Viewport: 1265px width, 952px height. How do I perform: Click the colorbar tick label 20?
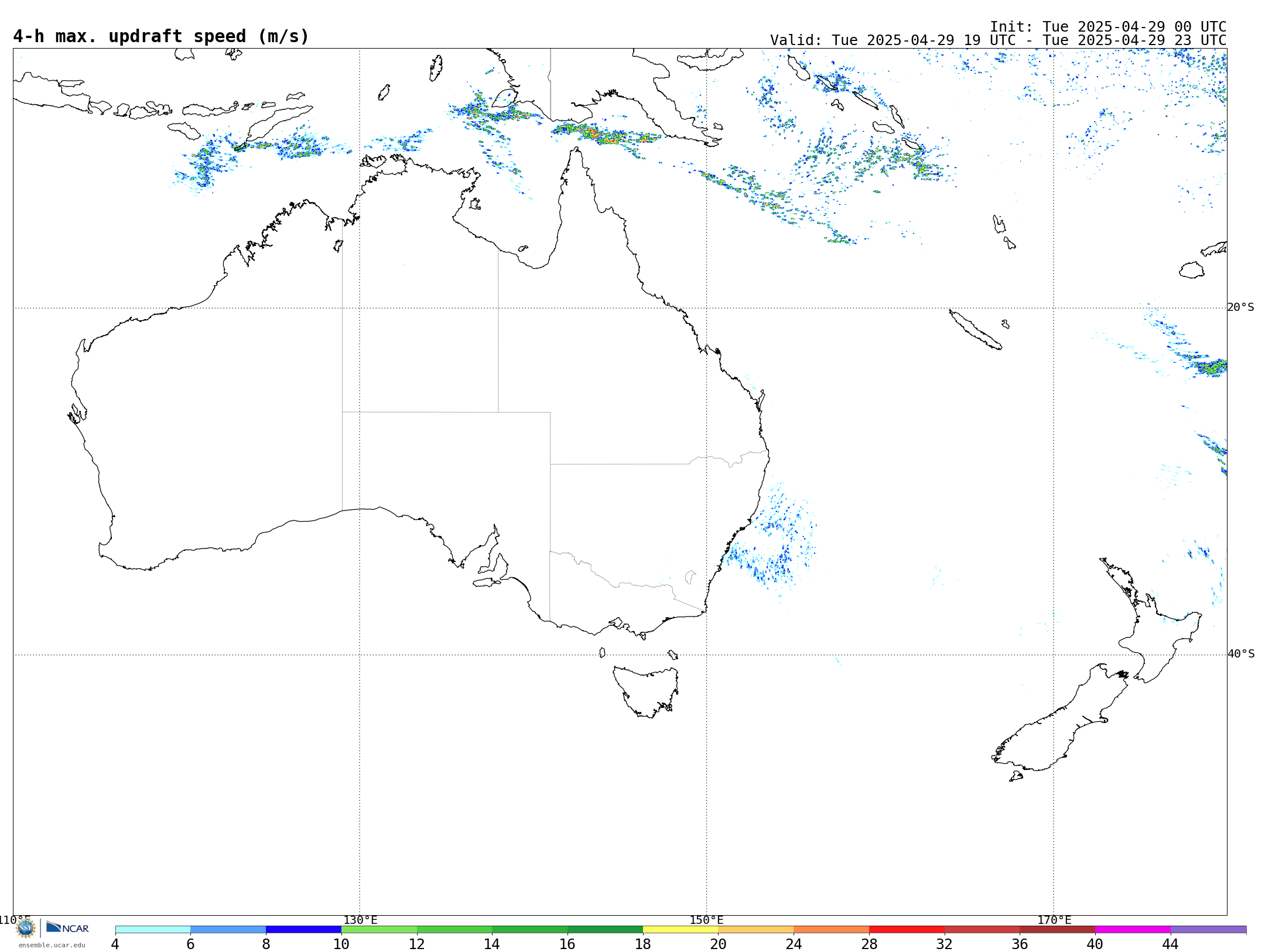point(719,944)
